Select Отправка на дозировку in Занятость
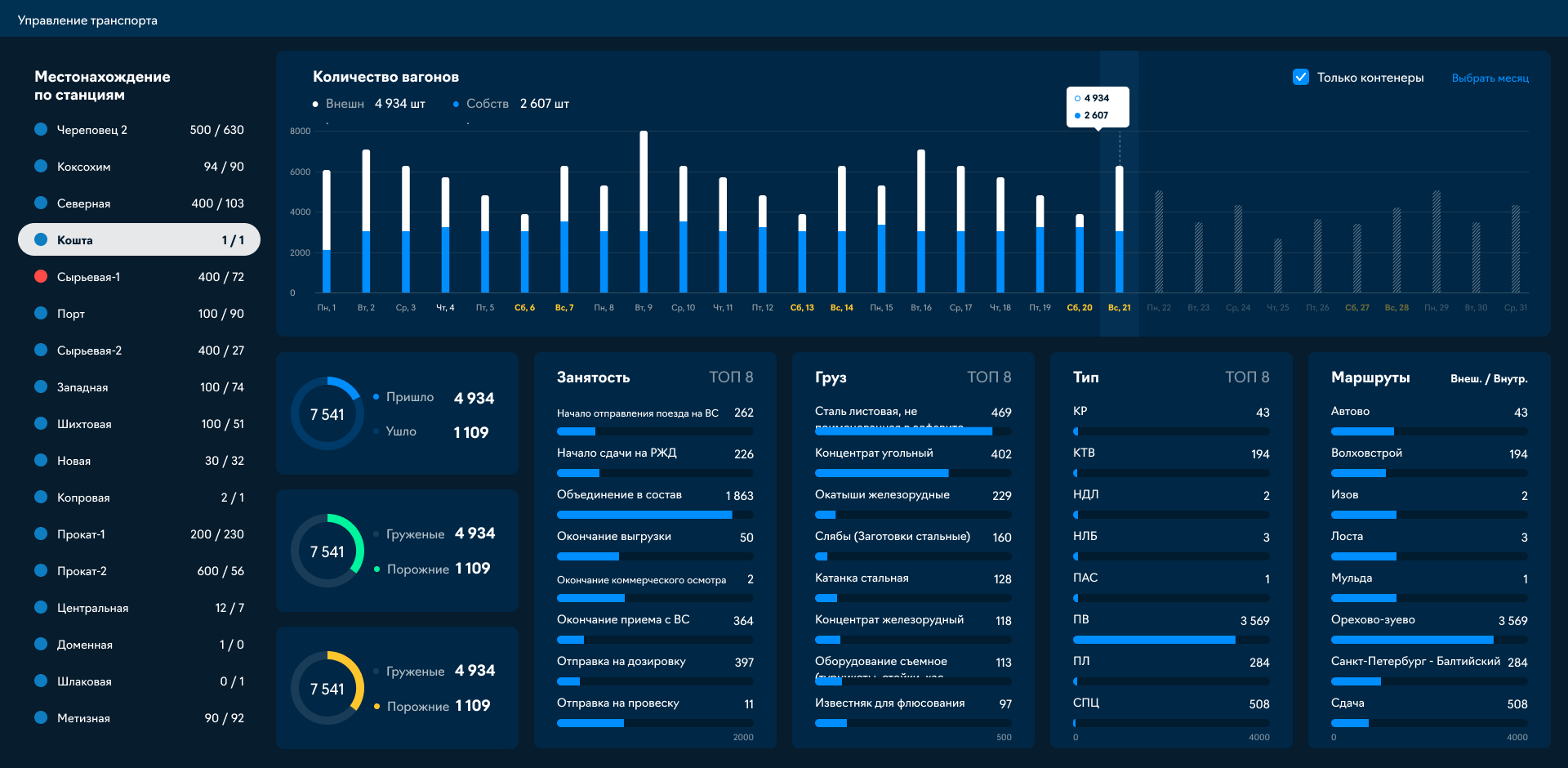Screen dimensions: 1568x768 pyautogui.click(x=655, y=670)
